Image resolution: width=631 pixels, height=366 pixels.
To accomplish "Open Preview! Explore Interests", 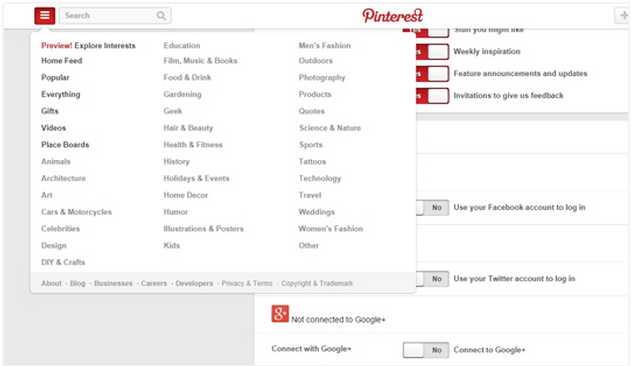I will coord(88,45).
